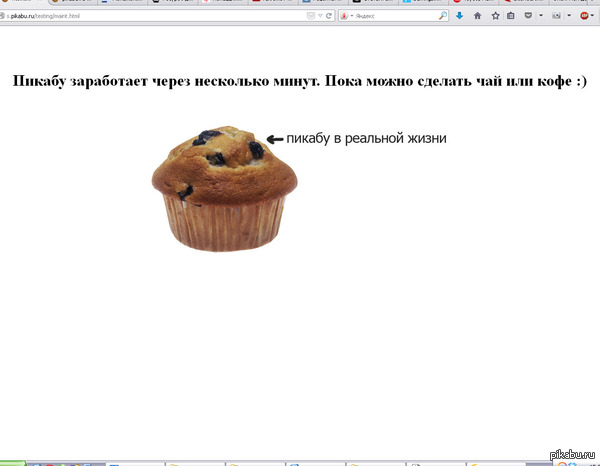
Task: Expand the dropdown arrow beside camera icon
Action: coord(568,17)
